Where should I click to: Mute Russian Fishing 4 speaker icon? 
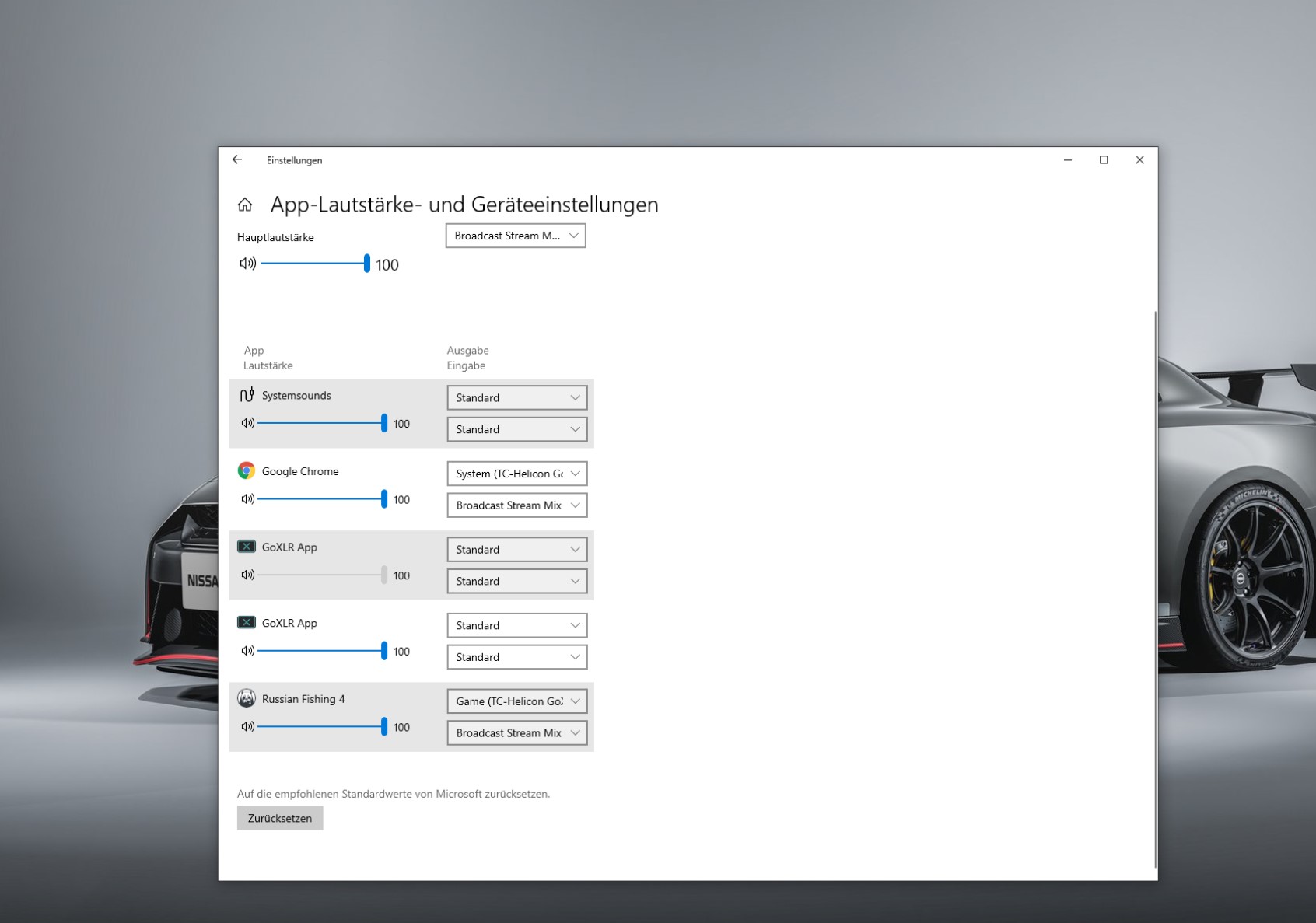tap(247, 727)
